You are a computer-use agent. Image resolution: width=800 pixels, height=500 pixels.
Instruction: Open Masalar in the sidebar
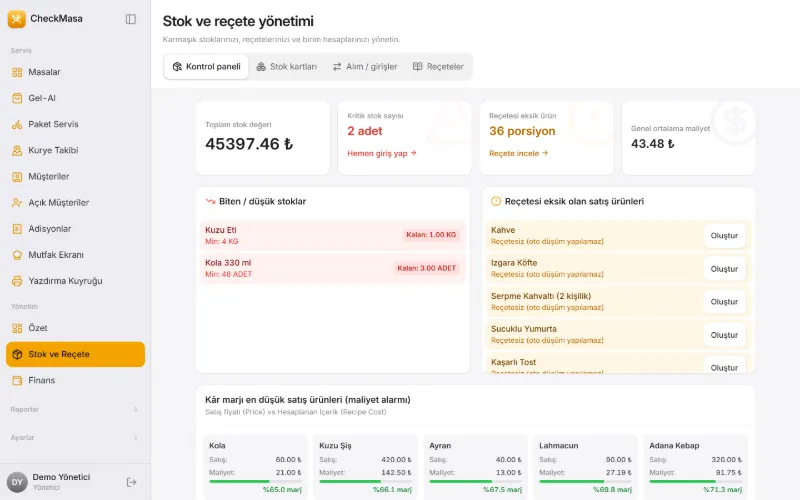click(75, 72)
